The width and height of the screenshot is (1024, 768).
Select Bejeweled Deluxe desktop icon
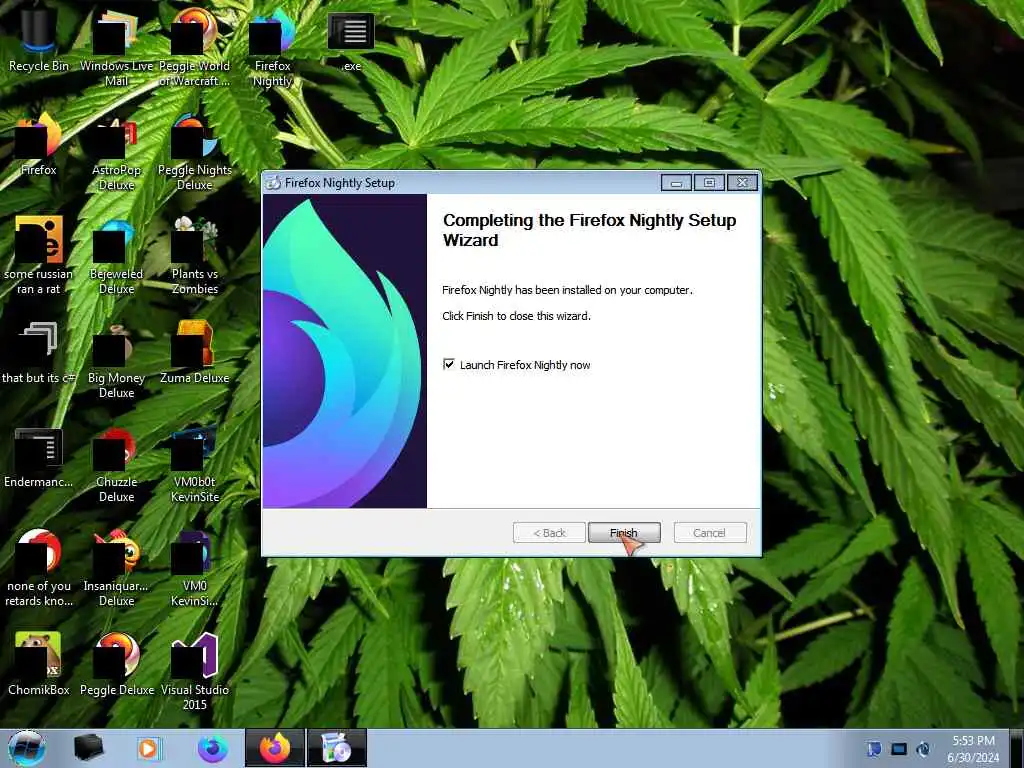pos(116,255)
